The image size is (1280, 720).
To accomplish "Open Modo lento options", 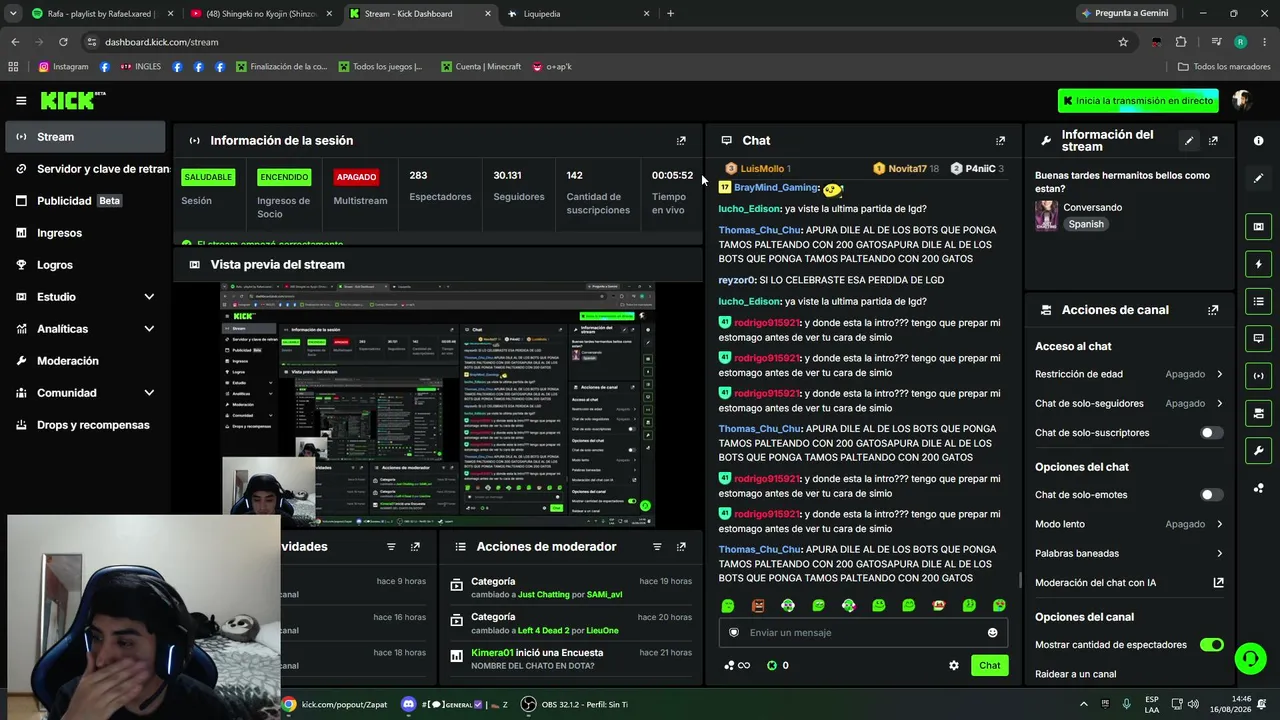I will point(1129,524).
